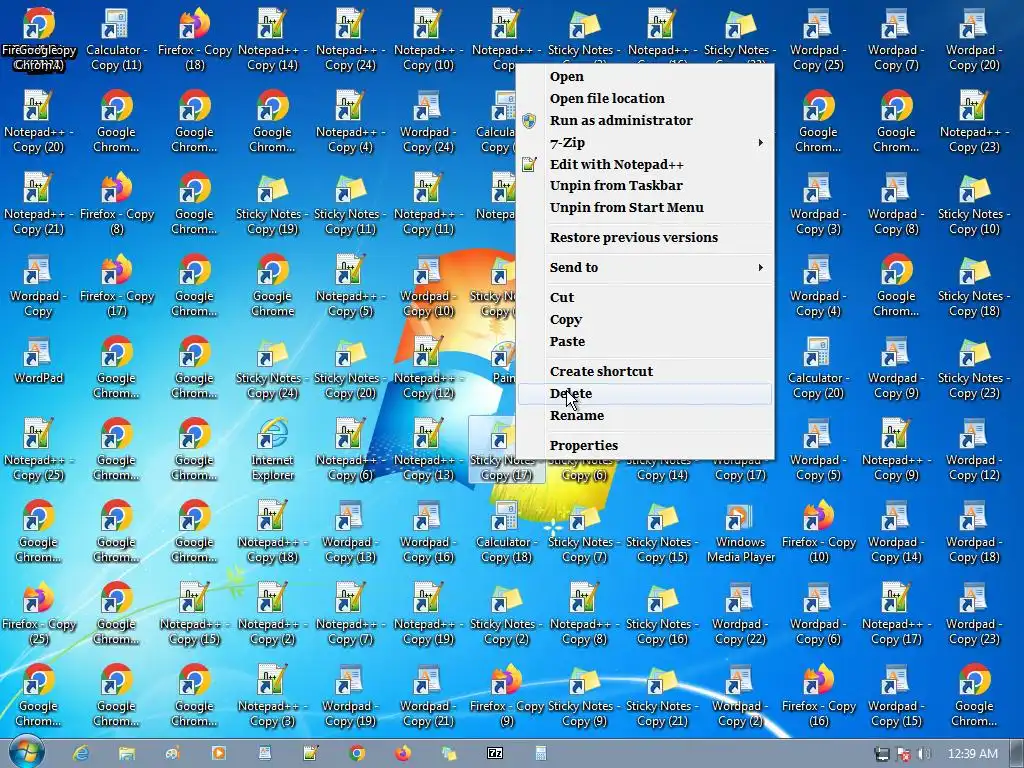1024x768 pixels.
Task: Select the Firefox - Copy (10) desktop icon
Action: 818,532
